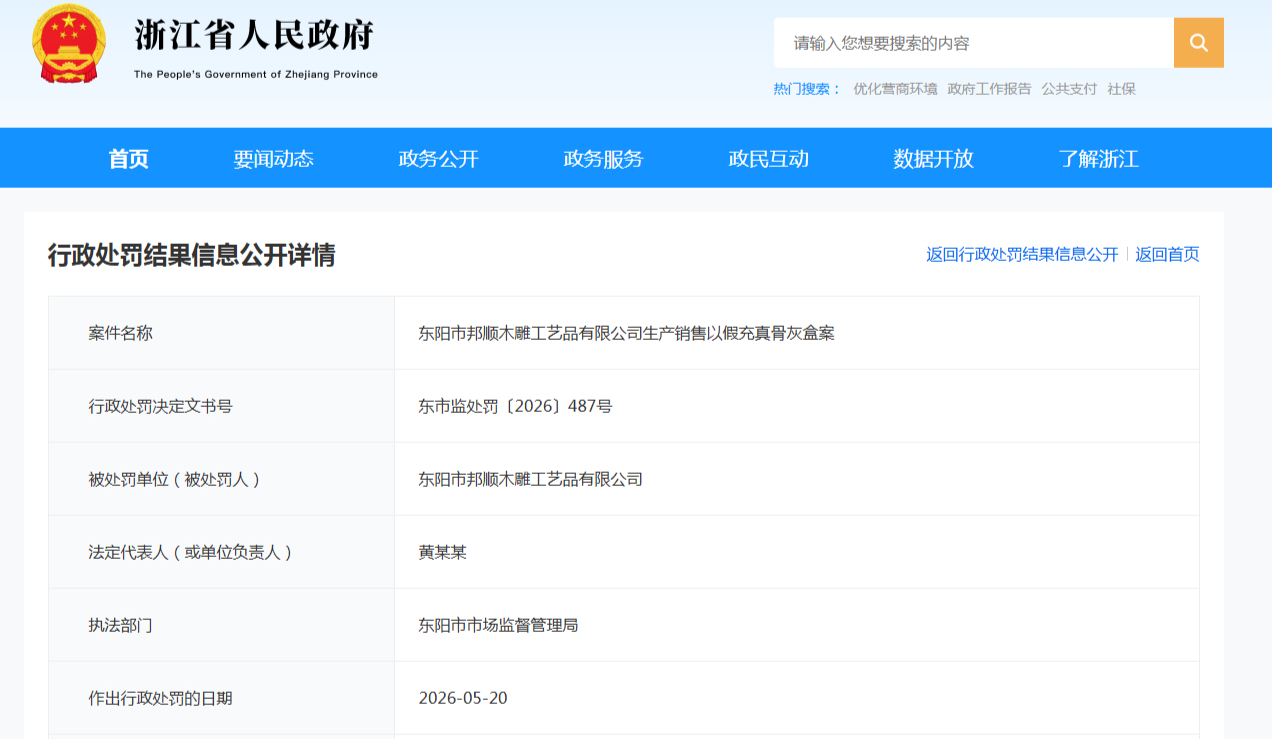The image size is (1272, 739).
Task: Click the English subtitle People's Government of Zhejiang
Action: (256, 74)
